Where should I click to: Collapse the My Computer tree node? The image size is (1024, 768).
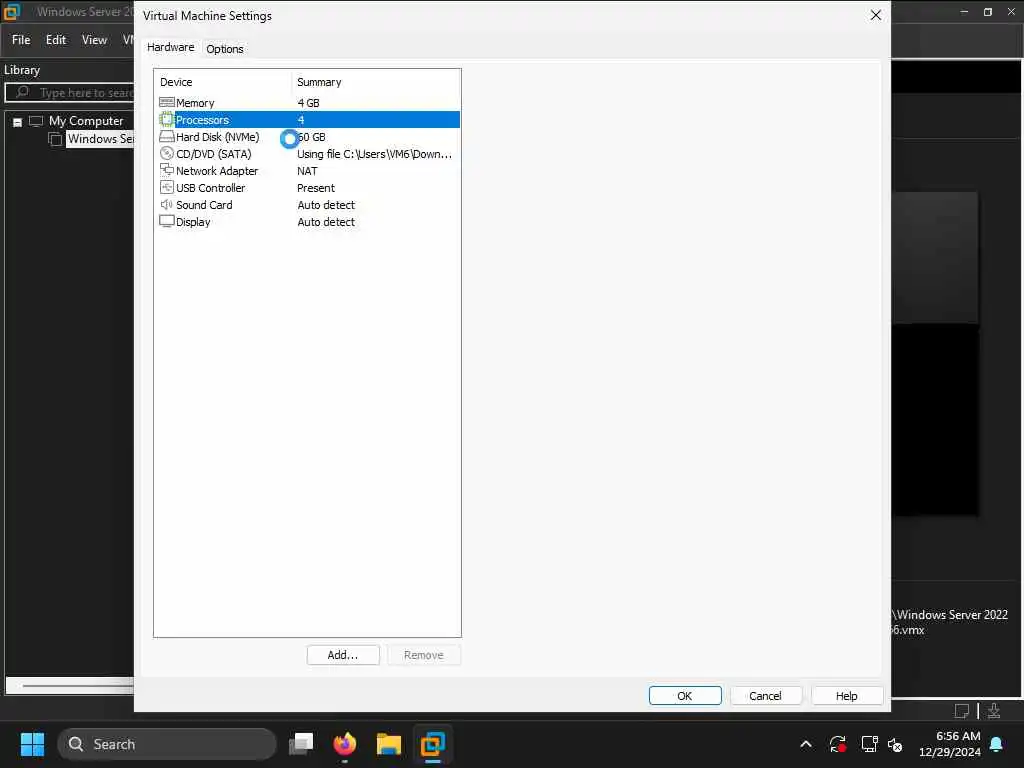(x=18, y=122)
